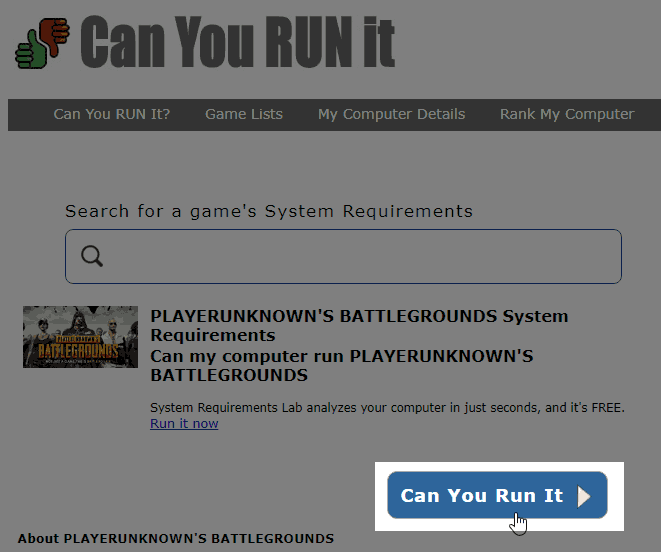
Task: Click the PLAYERUNKNOWN'S BATTLEGROUNDS System Requirements heading
Action: pyautogui.click(x=359, y=326)
